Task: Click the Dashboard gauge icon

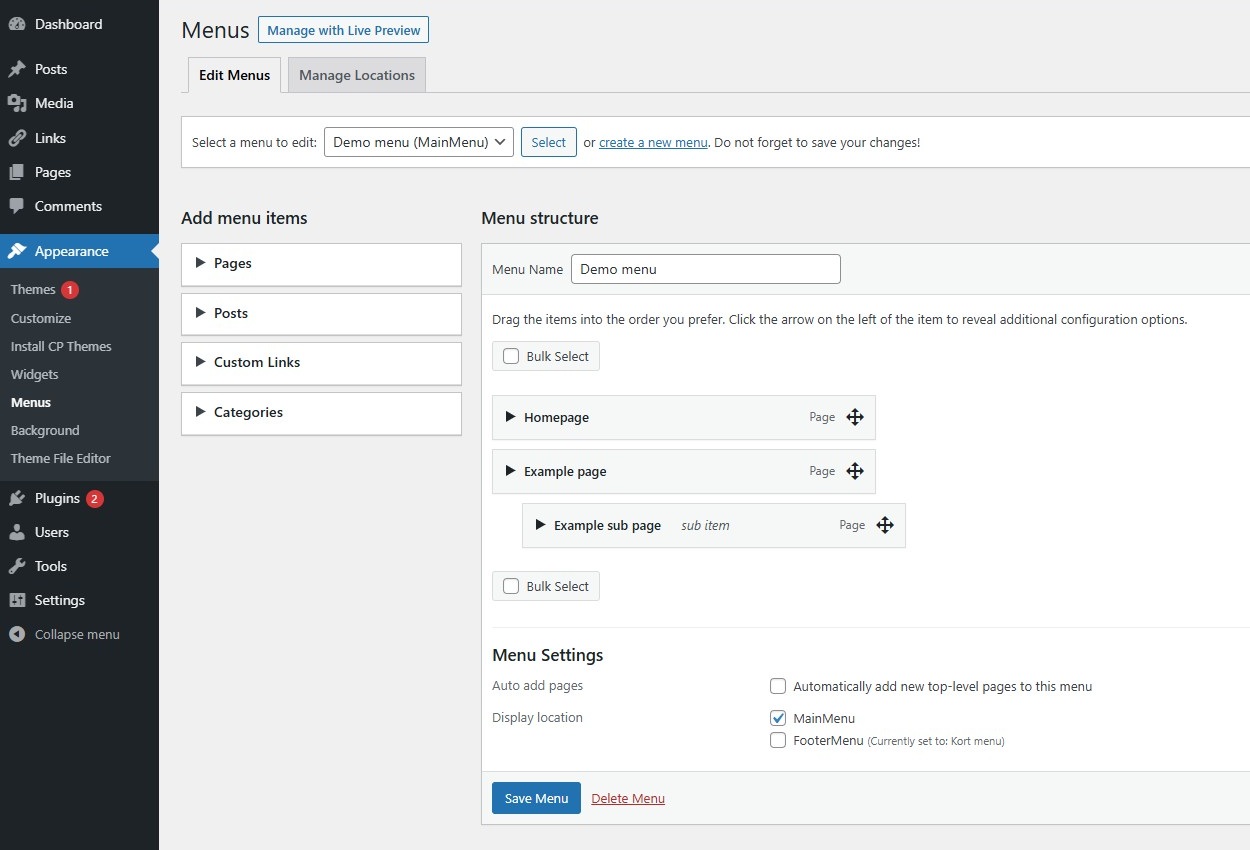Action: [x=17, y=24]
